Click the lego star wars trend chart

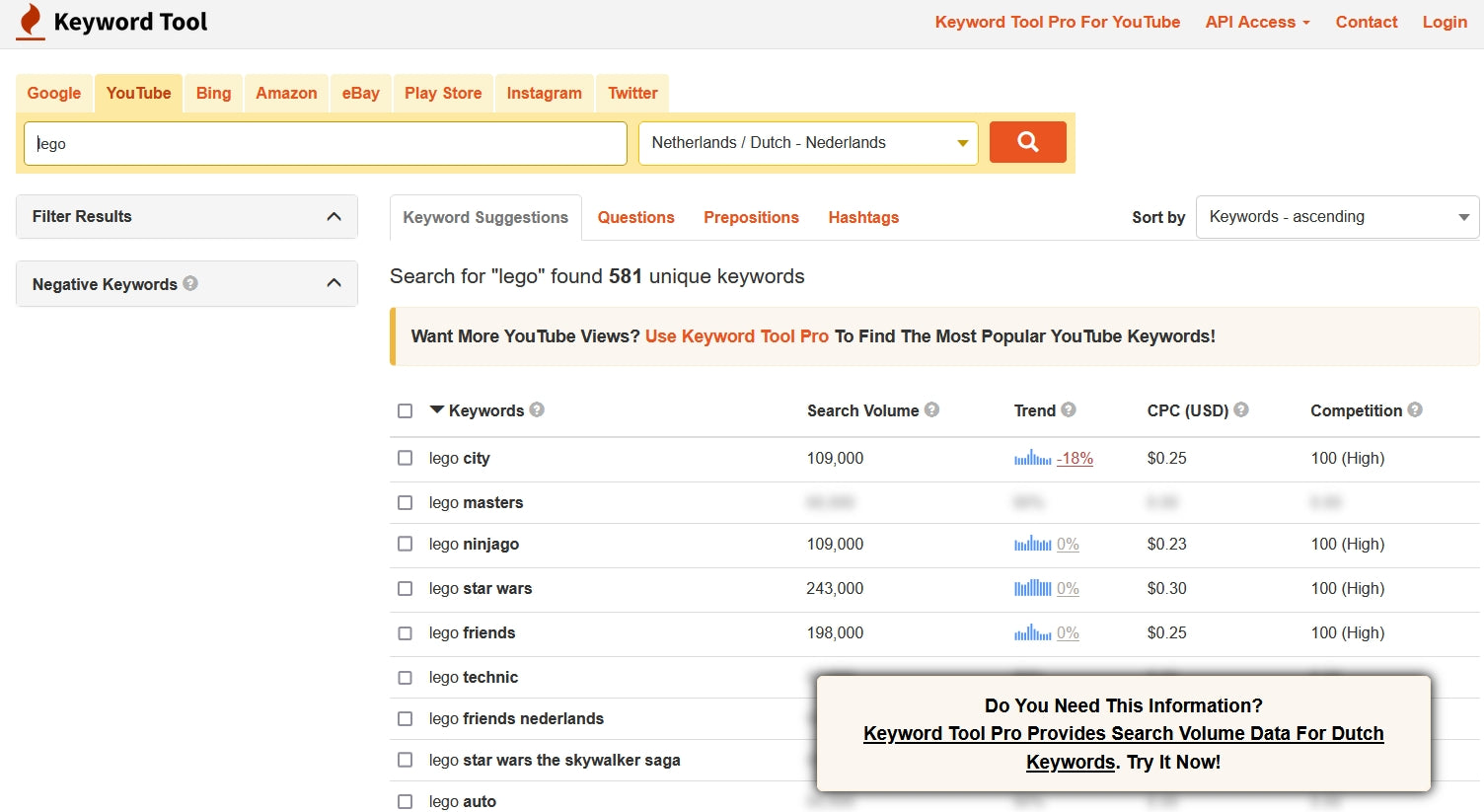coord(1032,588)
